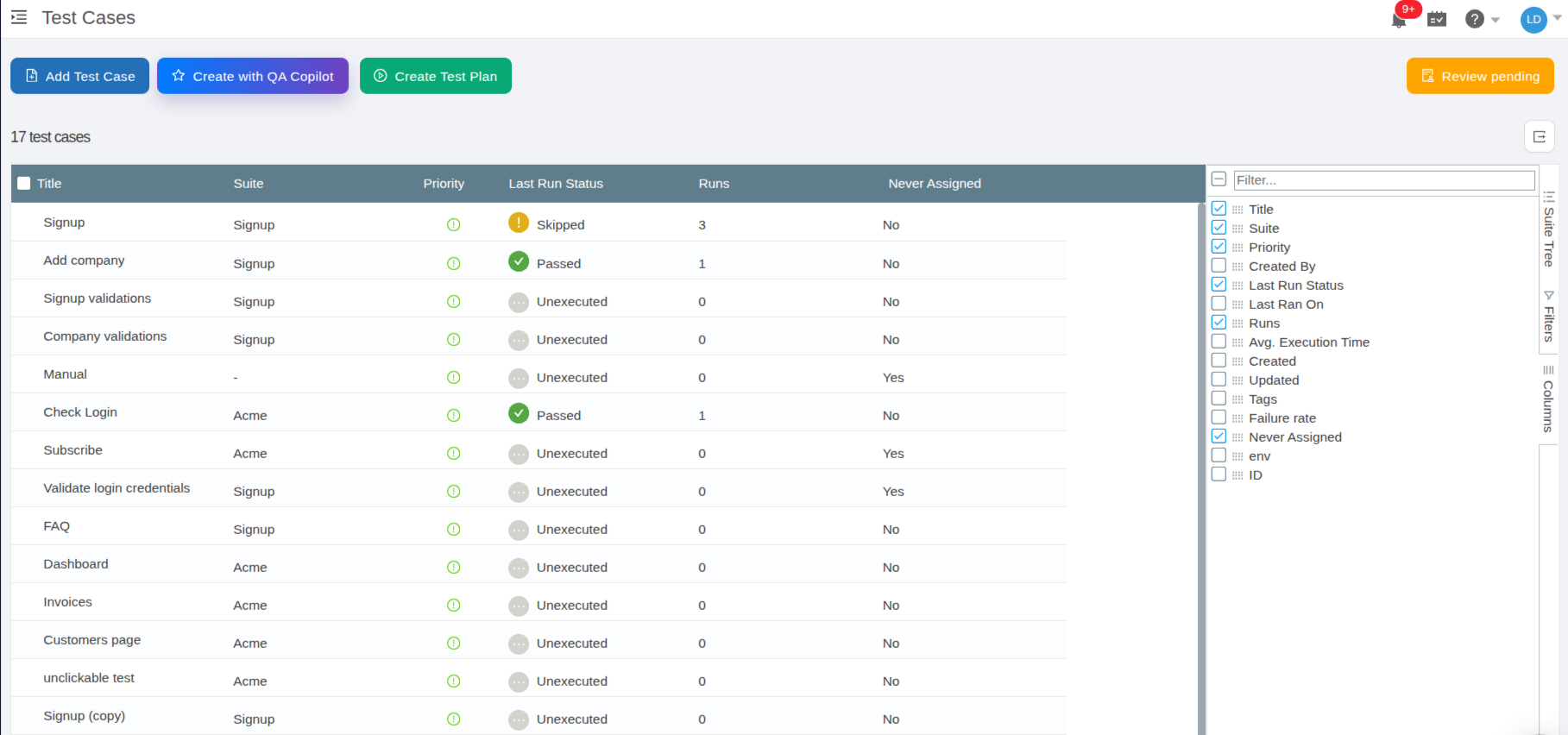The image size is (1568, 735).
Task: Open the Filters side tab
Action: pos(1549,317)
